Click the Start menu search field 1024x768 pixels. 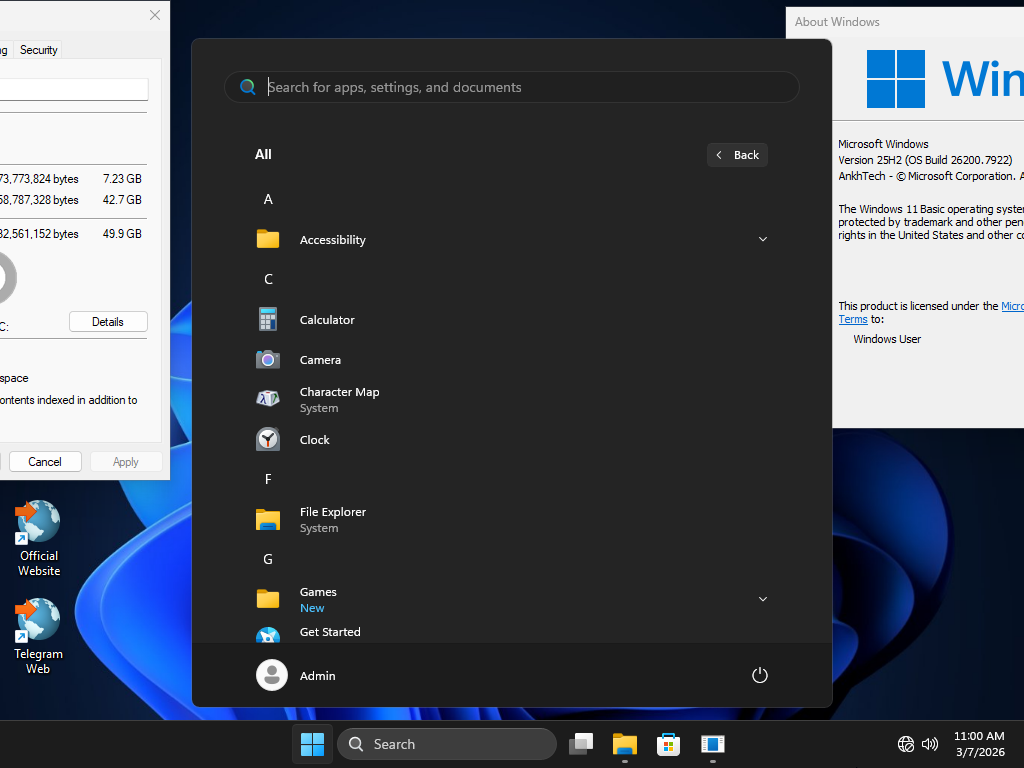pos(512,87)
